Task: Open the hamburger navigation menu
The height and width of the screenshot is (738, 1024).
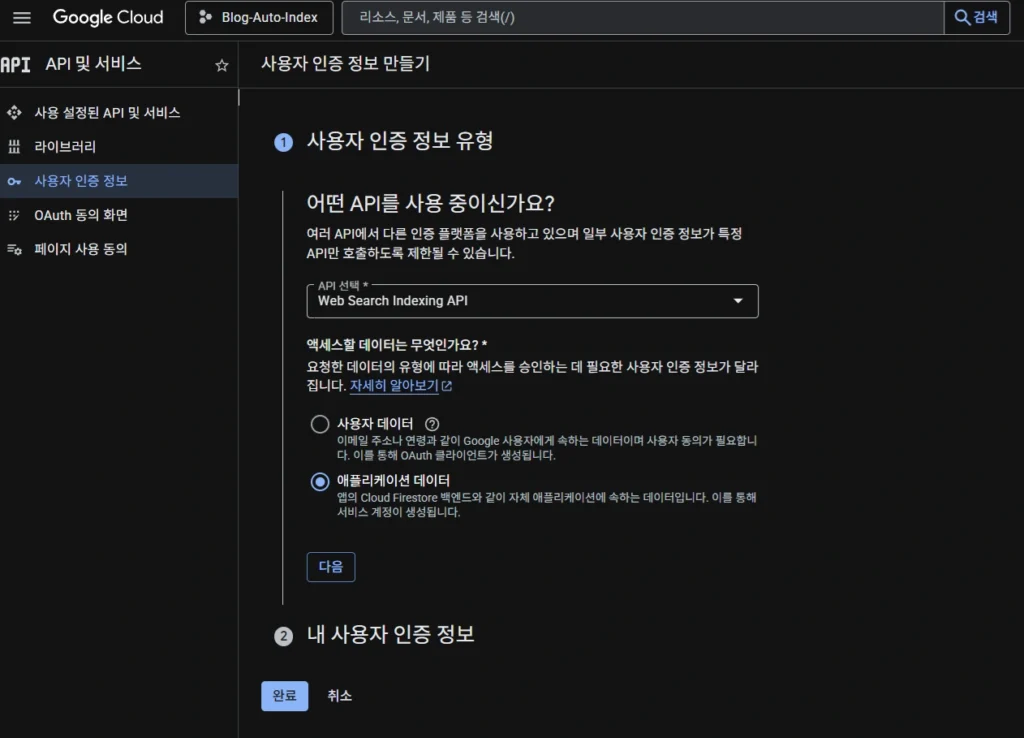Action: (22, 18)
